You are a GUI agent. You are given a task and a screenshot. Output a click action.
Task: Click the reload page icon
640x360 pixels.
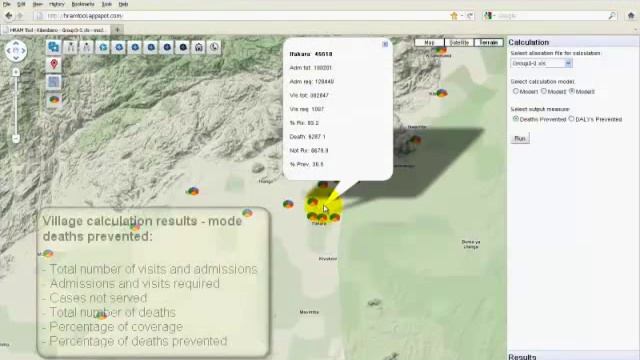(x=470, y=16)
